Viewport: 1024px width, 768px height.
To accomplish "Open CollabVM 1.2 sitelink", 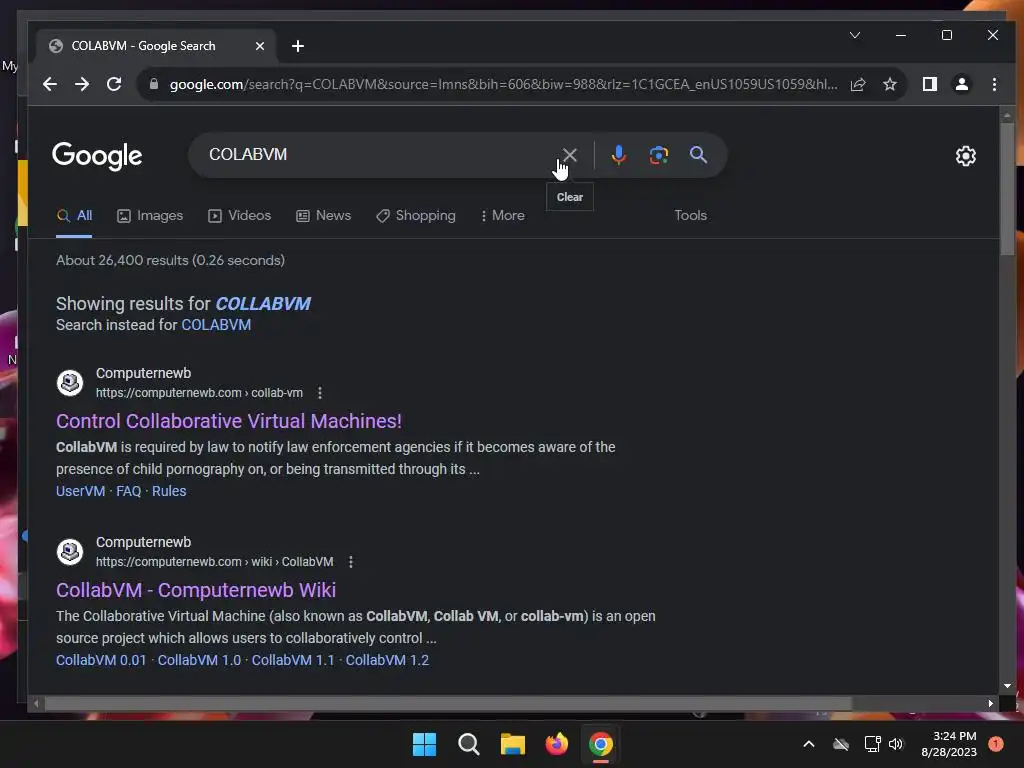I will pos(387,660).
